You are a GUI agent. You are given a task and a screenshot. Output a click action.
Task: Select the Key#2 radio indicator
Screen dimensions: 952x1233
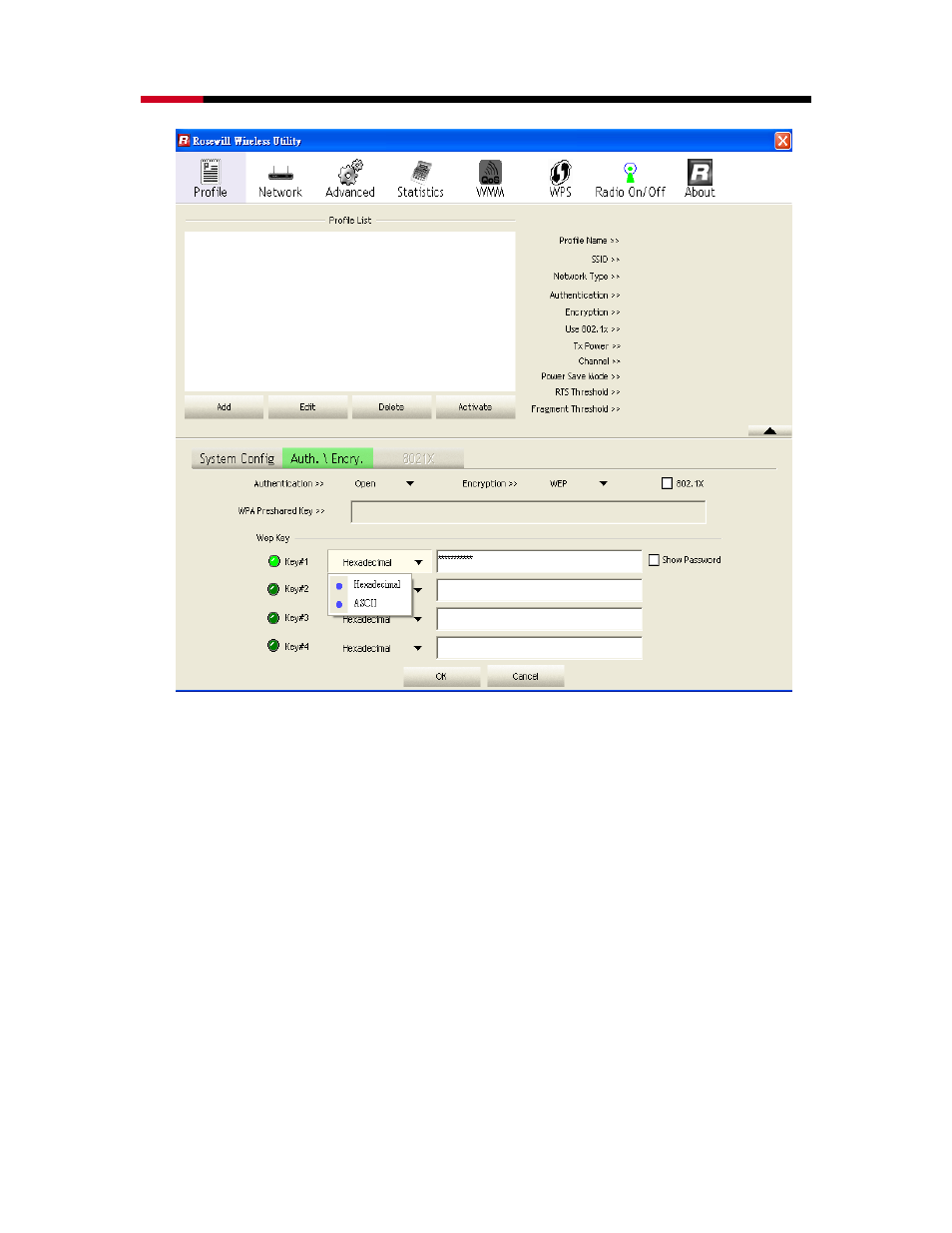tap(273, 589)
